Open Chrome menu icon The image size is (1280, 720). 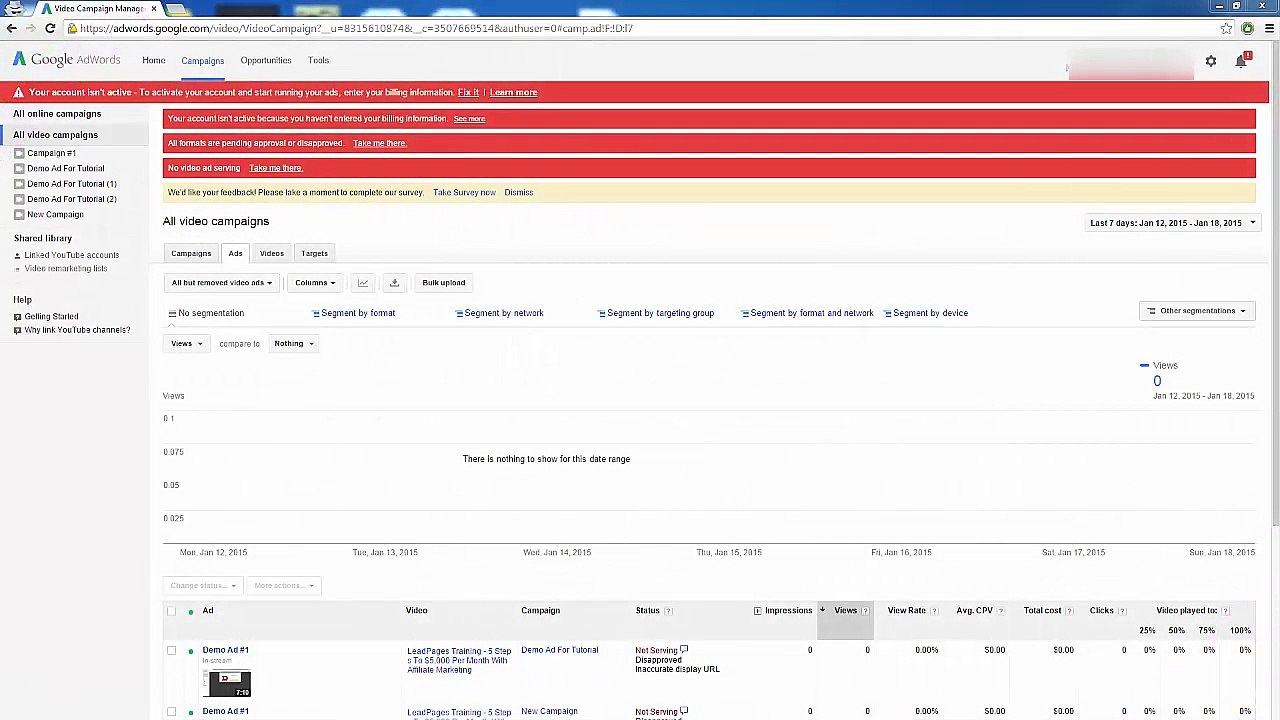1268,28
